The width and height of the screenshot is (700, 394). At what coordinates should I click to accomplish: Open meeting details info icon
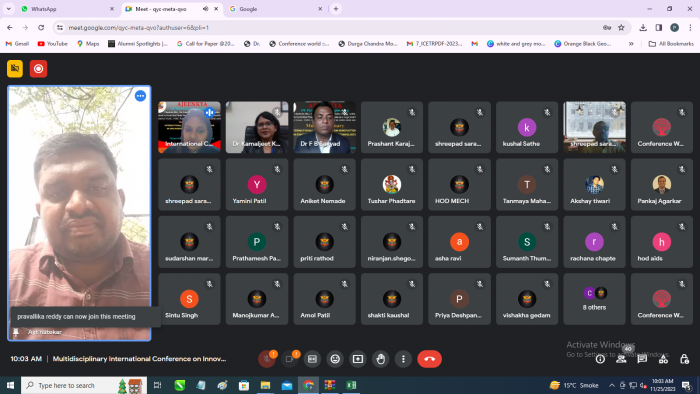click(x=600, y=359)
